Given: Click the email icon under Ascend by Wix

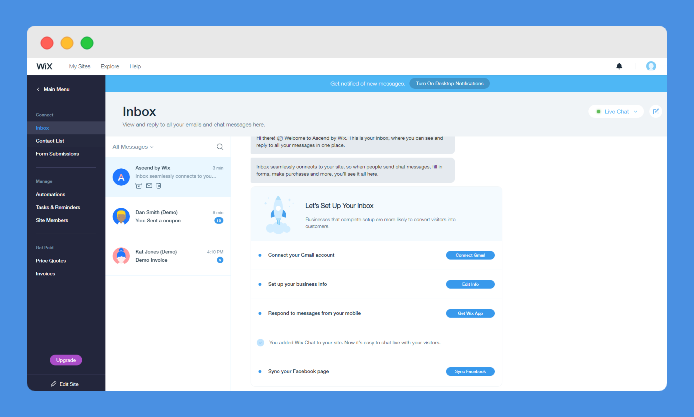Looking at the screenshot, I should tap(149, 186).
